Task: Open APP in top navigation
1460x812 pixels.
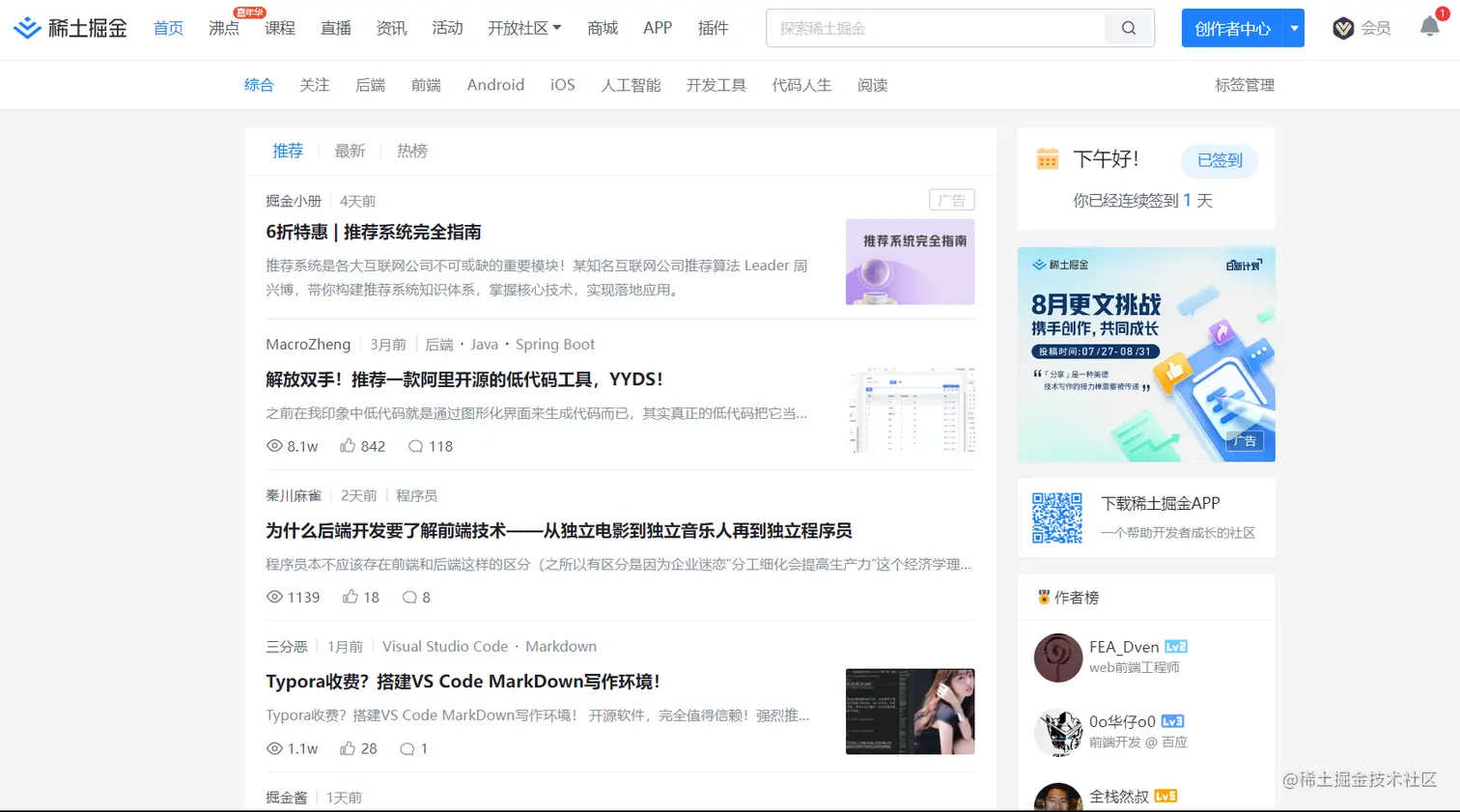Action: click(658, 28)
